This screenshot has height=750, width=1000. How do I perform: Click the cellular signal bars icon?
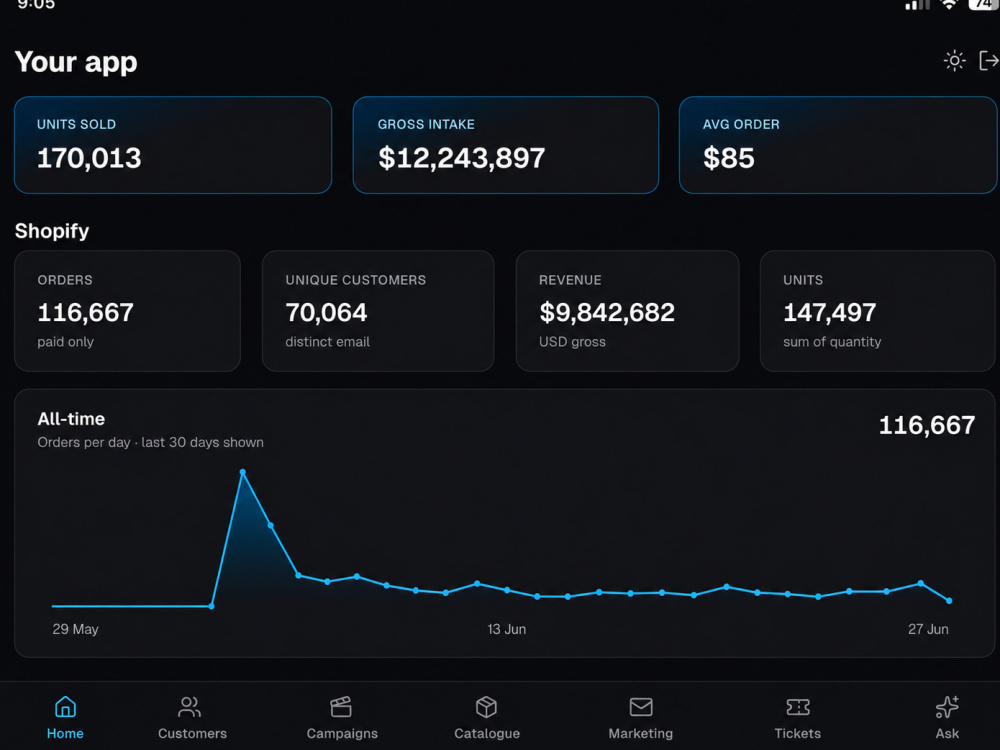pos(917,4)
